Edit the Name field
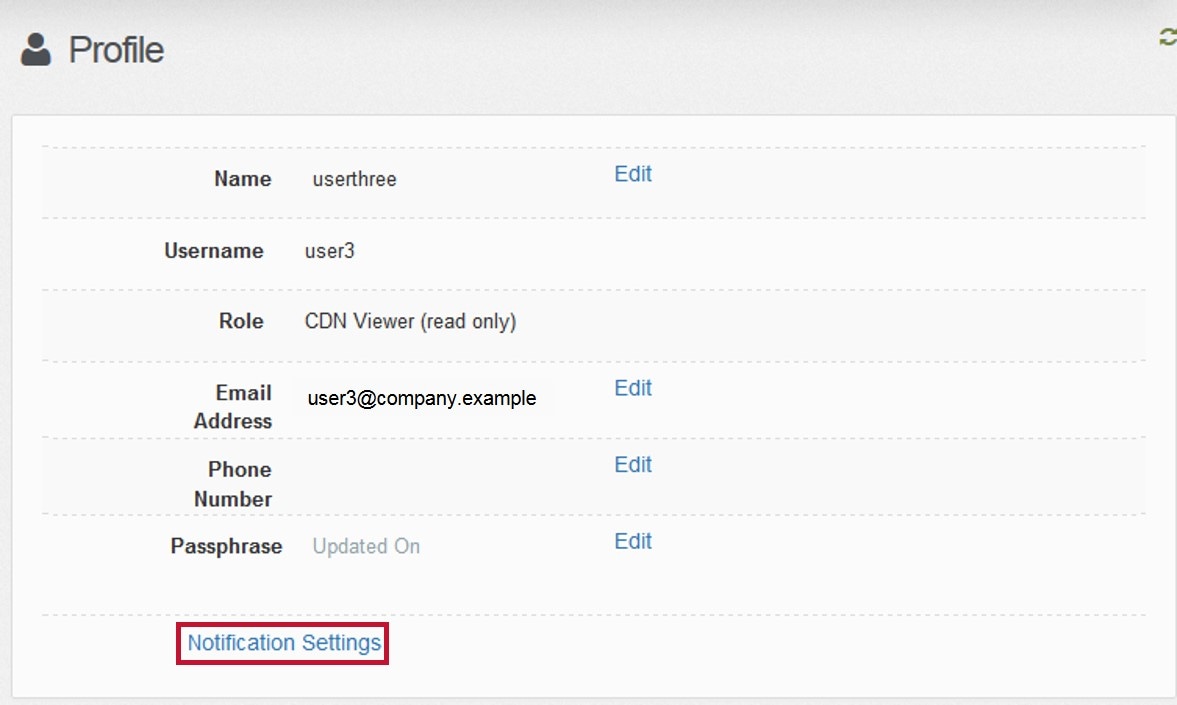This screenshot has width=1177, height=705. pos(633,174)
